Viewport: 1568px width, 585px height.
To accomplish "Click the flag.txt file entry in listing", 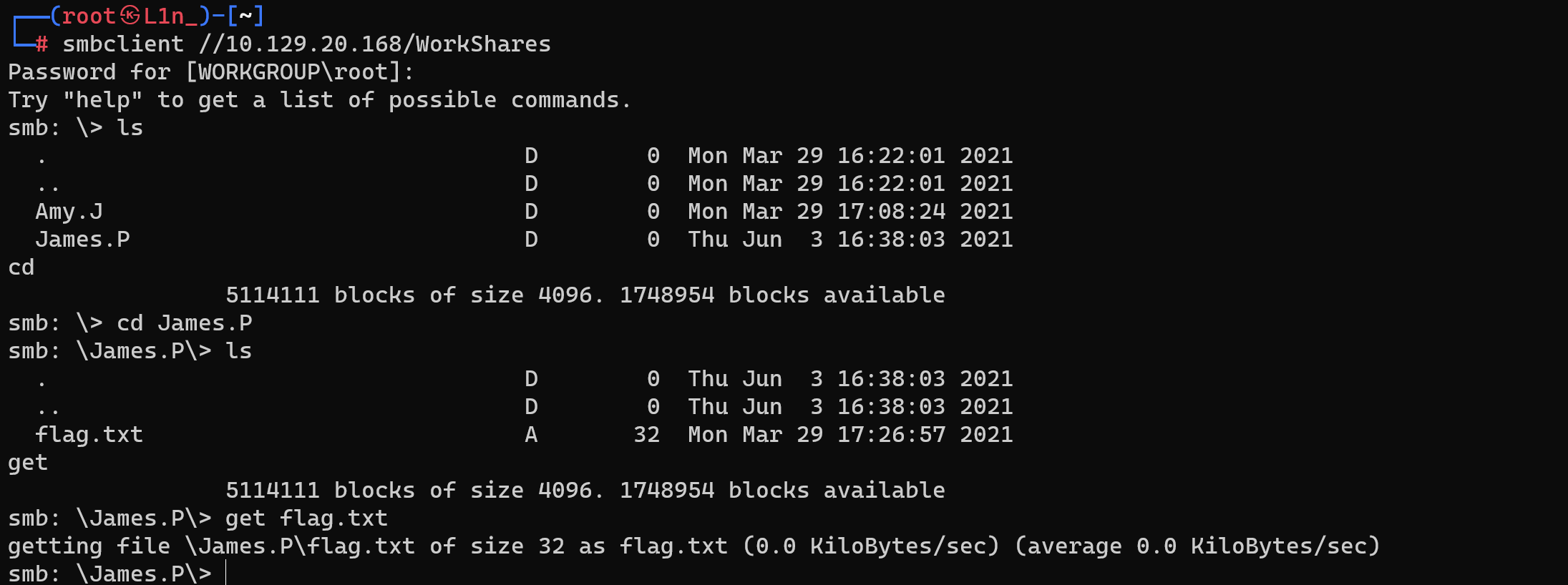I will (x=89, y=435).
